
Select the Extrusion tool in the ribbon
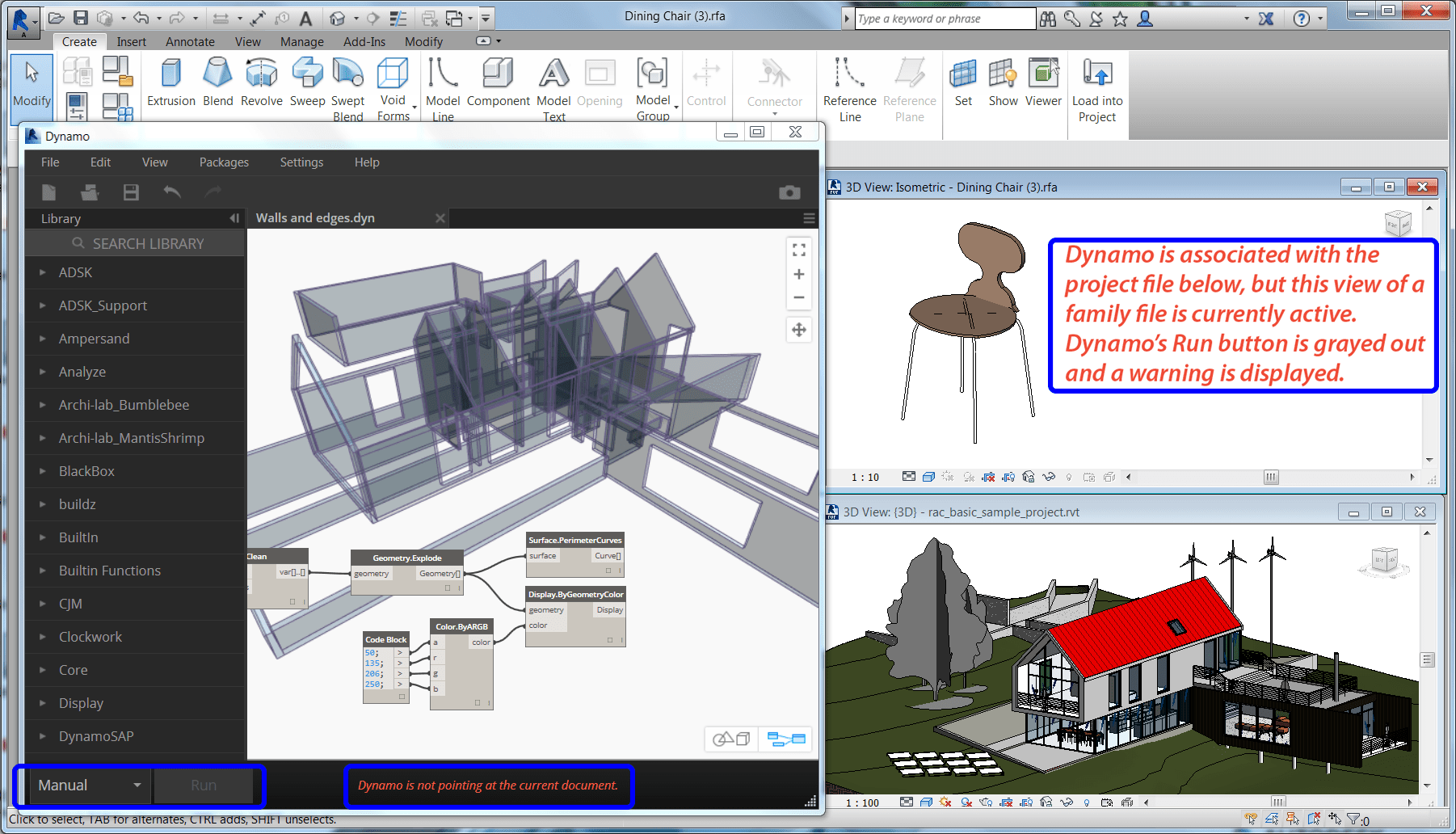pos(171,82)
